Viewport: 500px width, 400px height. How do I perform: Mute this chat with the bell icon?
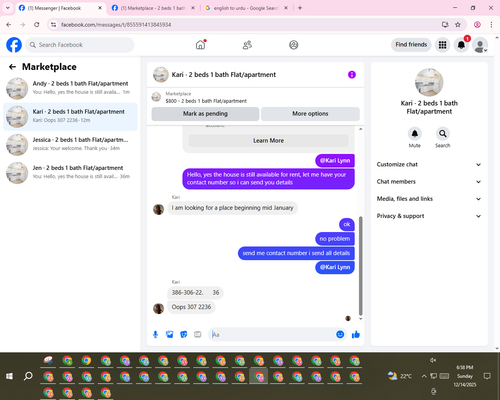pos(415,134)
